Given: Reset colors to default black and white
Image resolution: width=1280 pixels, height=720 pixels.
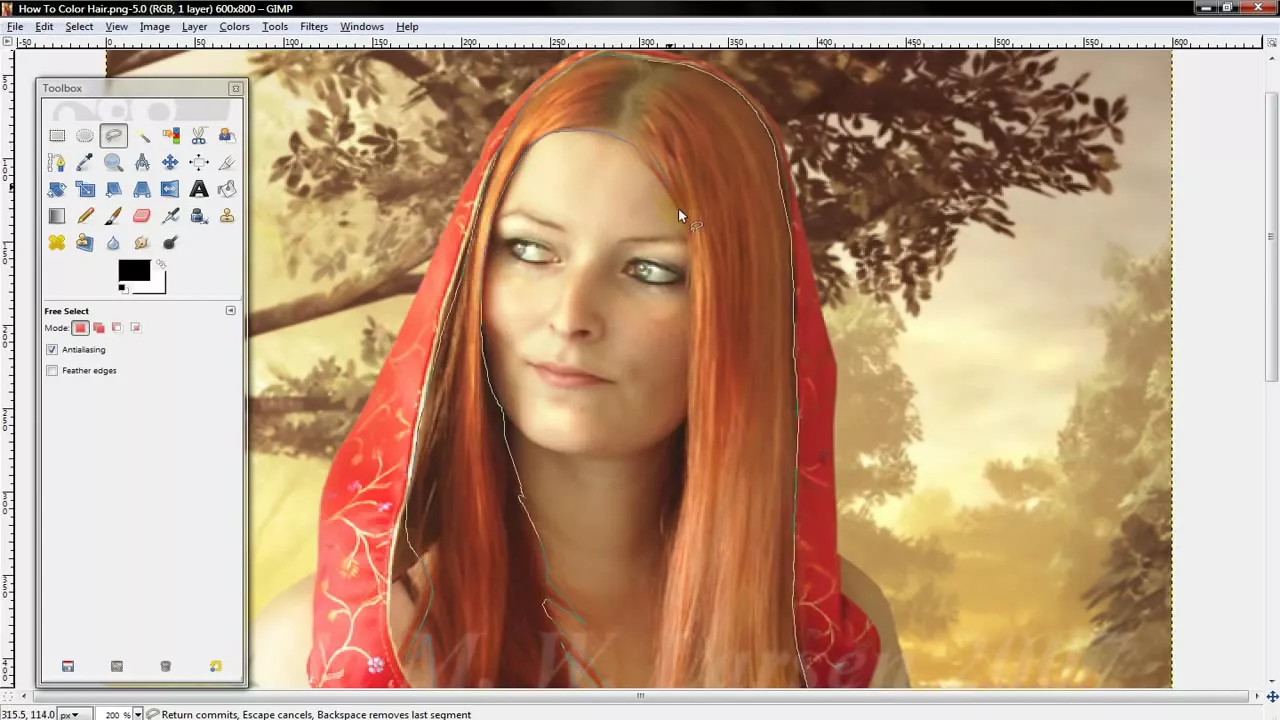Looking at the screenshot, I should pos(122,289).
